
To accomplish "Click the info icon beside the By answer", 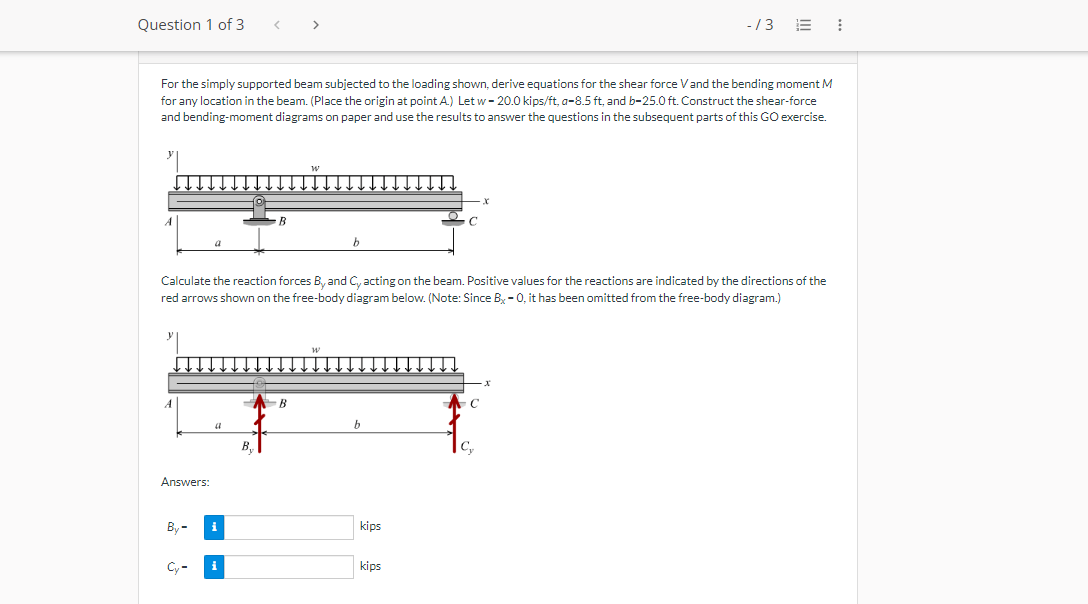I will click(213, 525).
